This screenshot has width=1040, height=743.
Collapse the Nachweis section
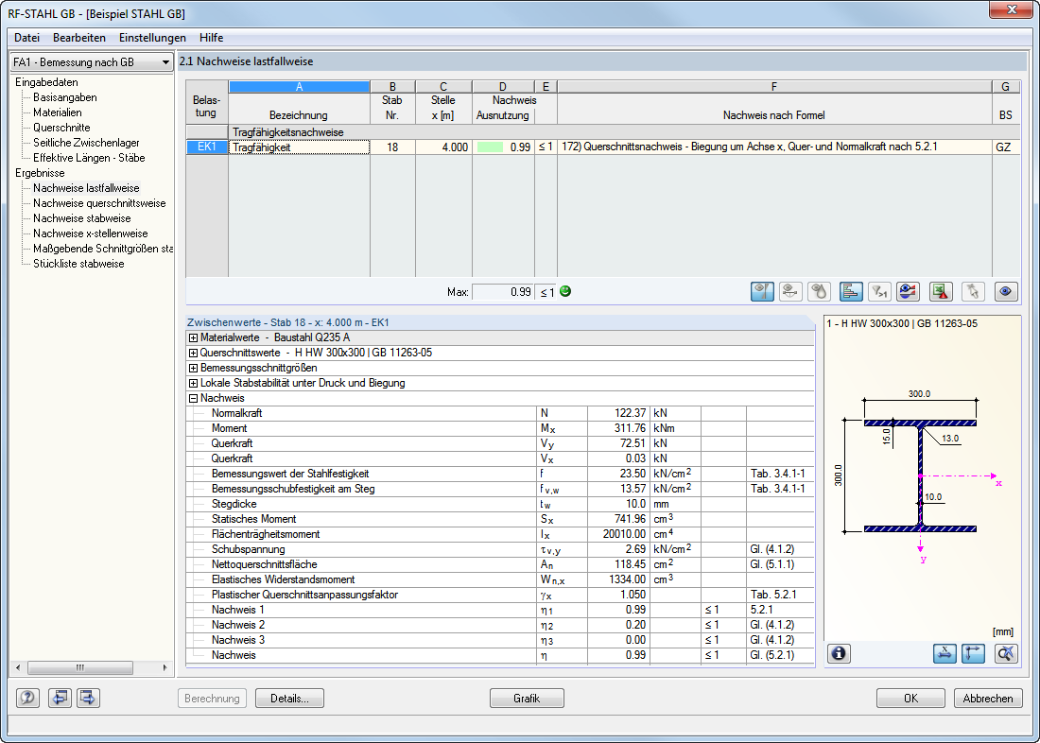tap(193, 398)
